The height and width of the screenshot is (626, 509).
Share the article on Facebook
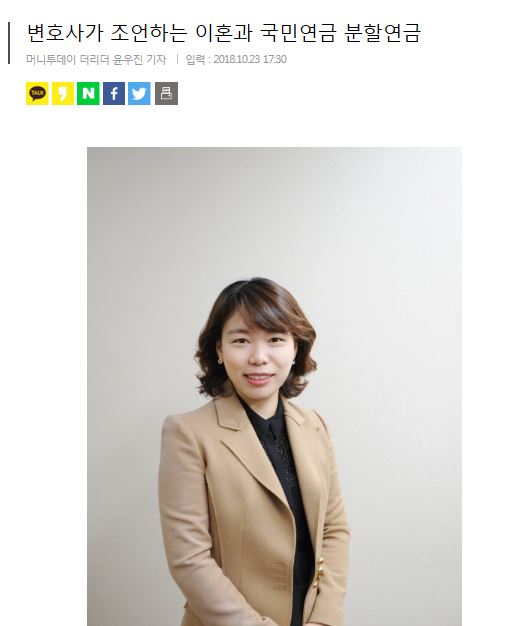tap(114, 93)
